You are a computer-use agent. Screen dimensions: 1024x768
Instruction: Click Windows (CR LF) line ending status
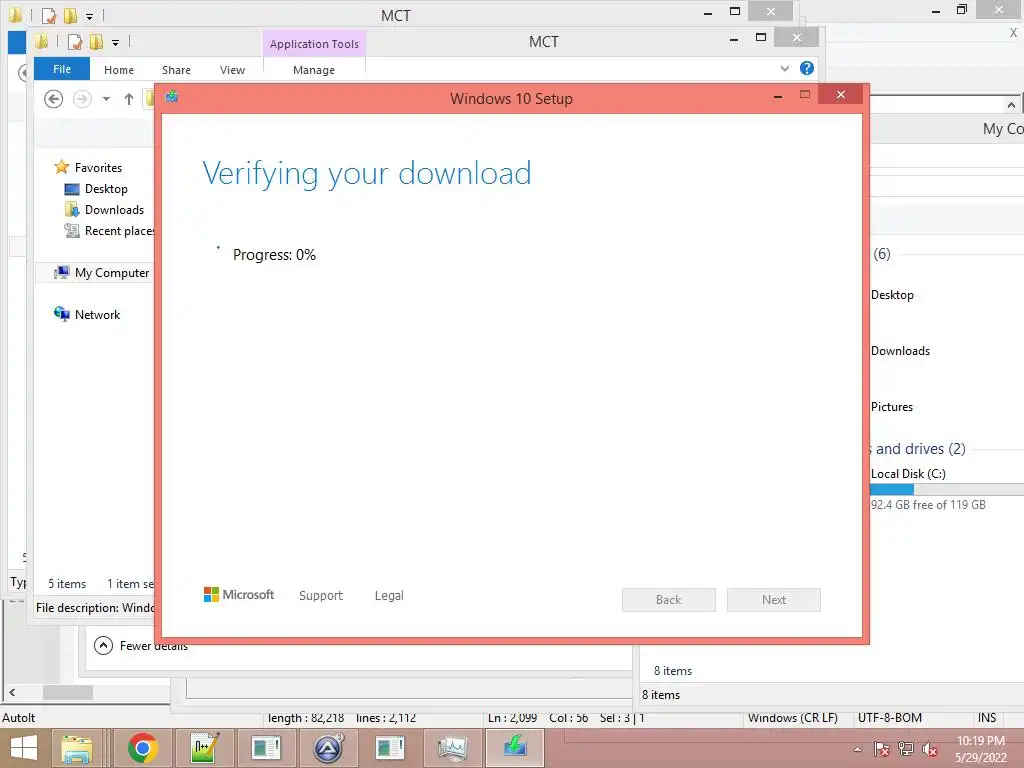click(x=793, y=718)
